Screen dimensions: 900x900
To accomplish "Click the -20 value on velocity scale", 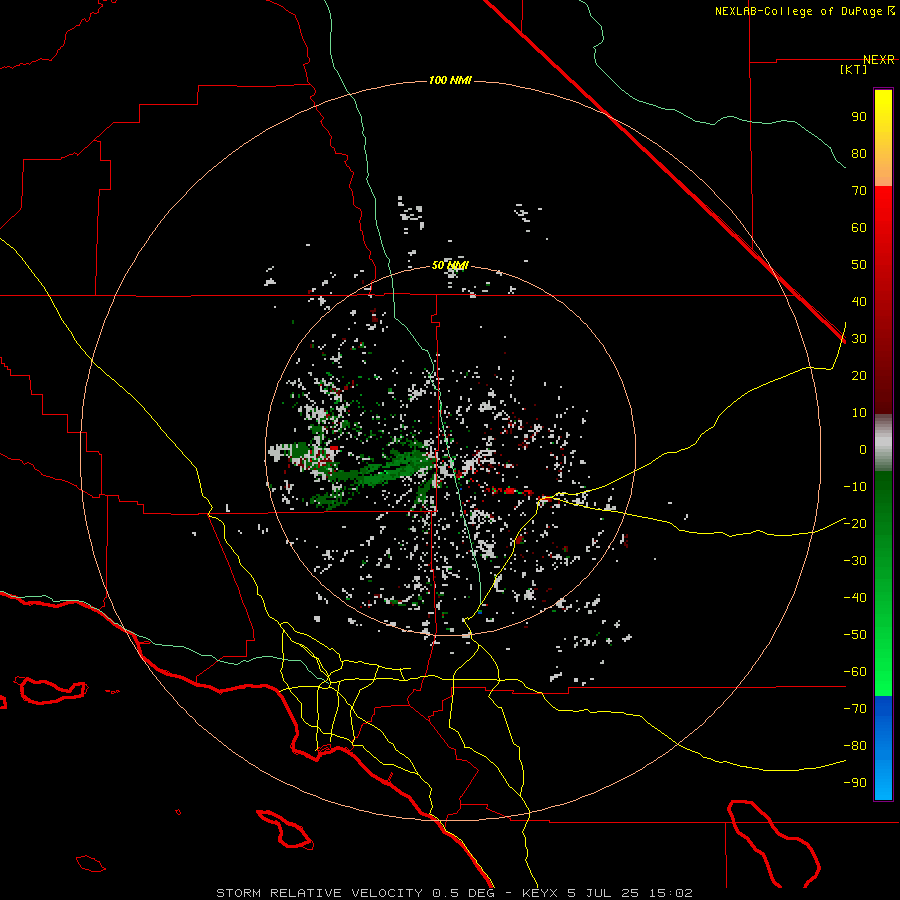I will 855,523.
